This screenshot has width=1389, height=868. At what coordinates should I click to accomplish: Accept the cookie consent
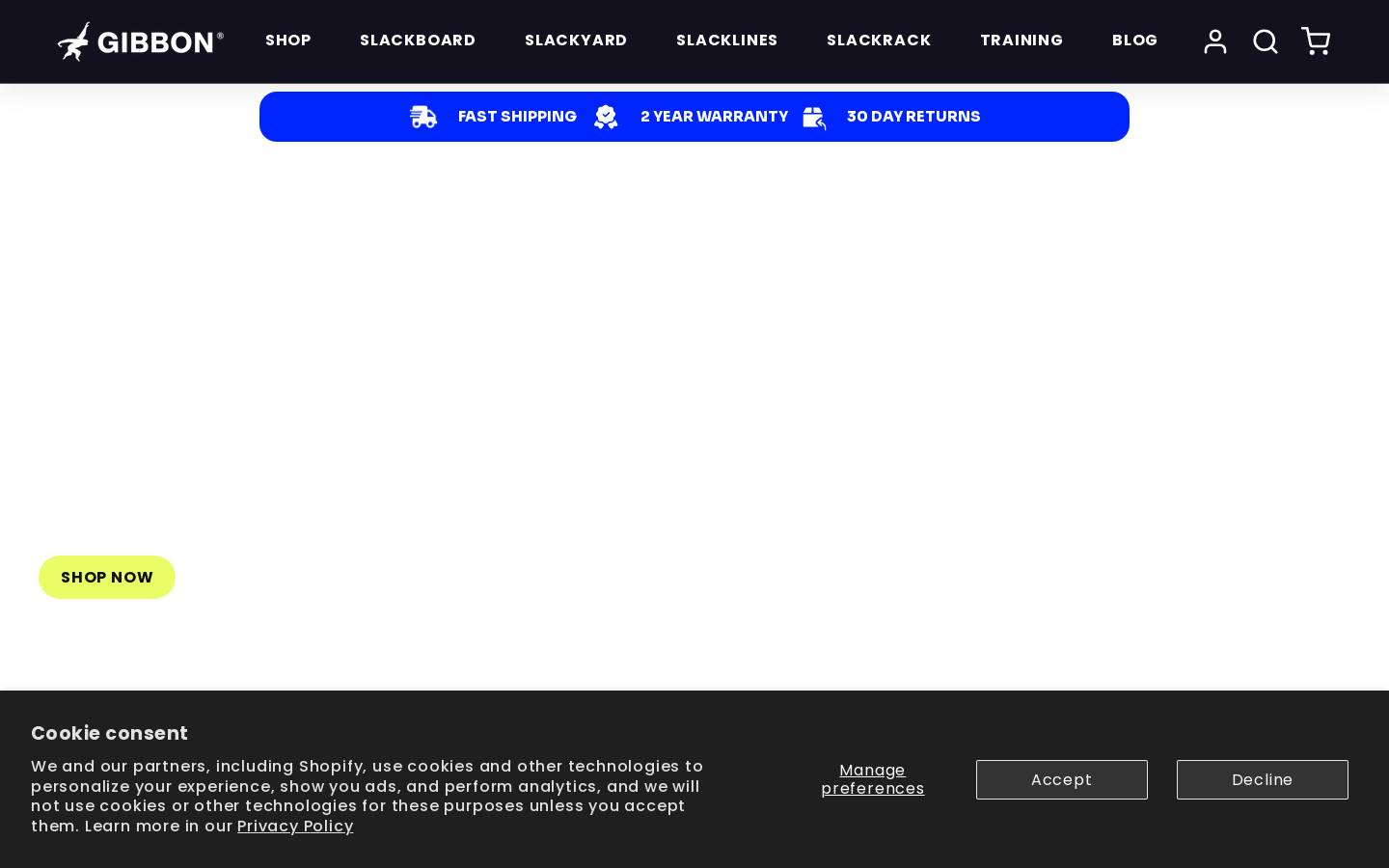(1062, 779)
